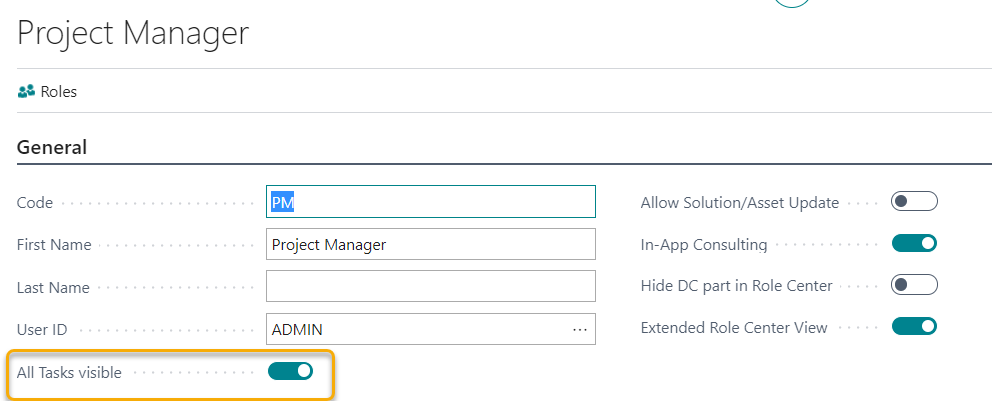Turn off In-App Consulting toggle
The image size is (992, 401).
coord(913,244)
